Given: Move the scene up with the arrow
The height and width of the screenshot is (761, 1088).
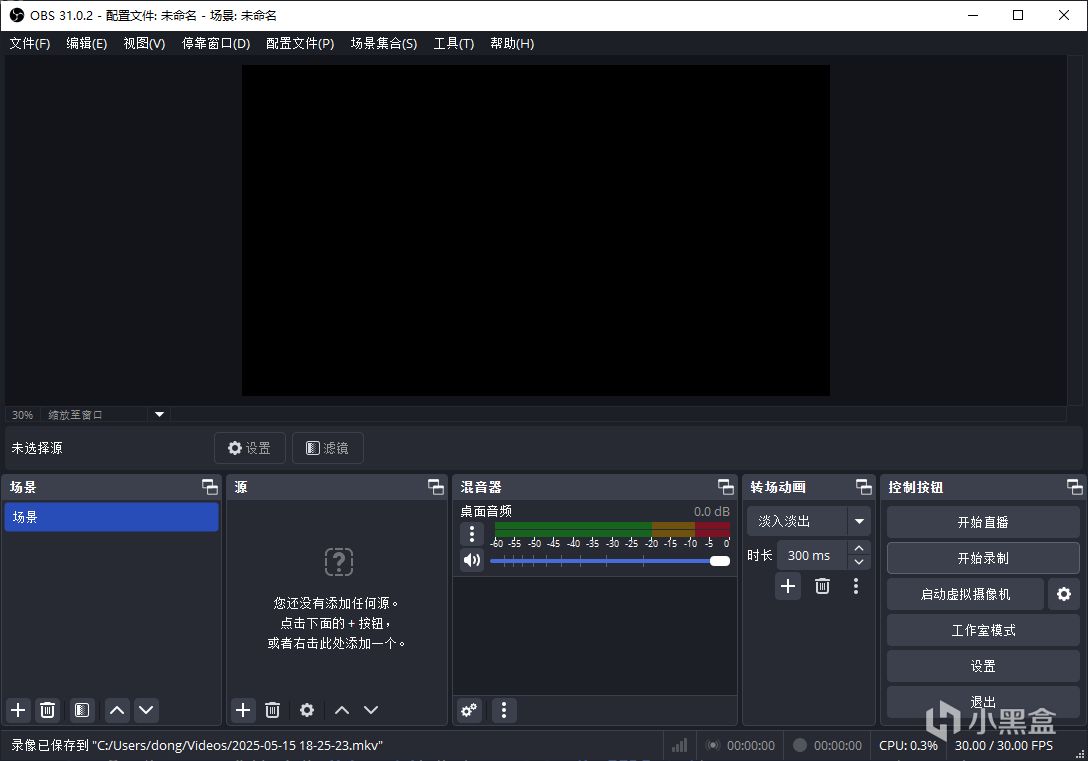Looking at the screenshot, I should tap(117, 710).
